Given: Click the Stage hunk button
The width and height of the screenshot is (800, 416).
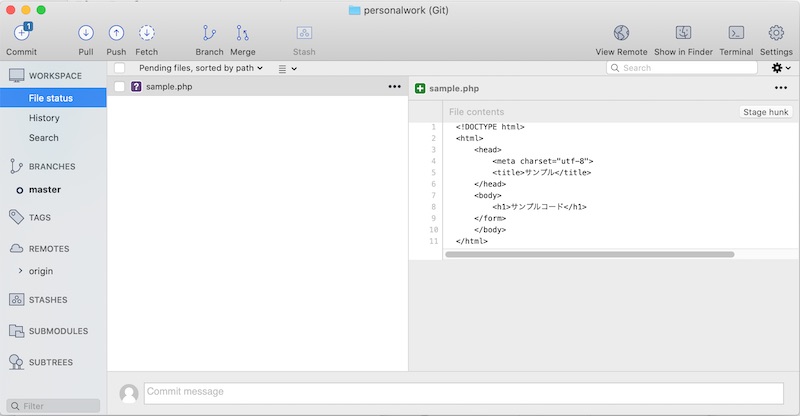Looking at the screenshot, I should [x=765, y=112].
